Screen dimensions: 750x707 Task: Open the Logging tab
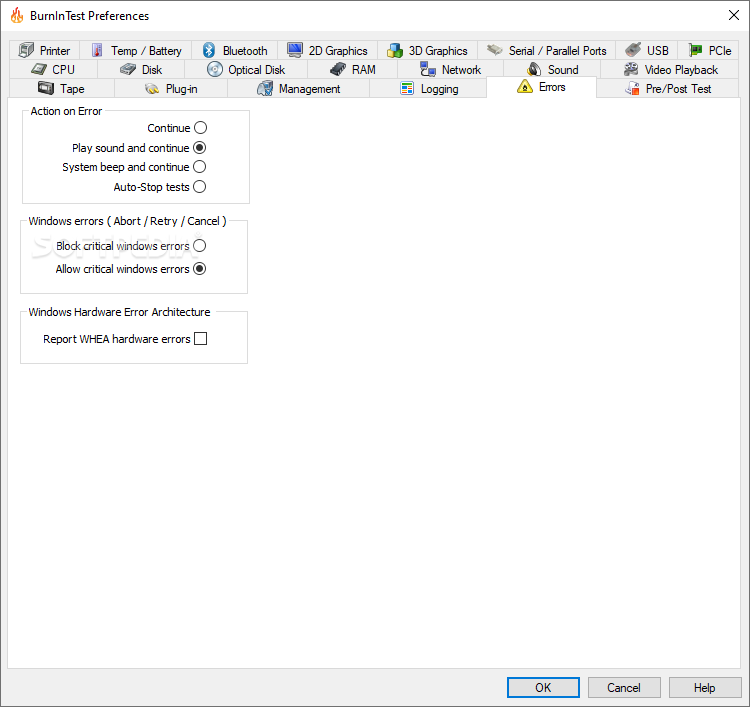coord(429,88)
